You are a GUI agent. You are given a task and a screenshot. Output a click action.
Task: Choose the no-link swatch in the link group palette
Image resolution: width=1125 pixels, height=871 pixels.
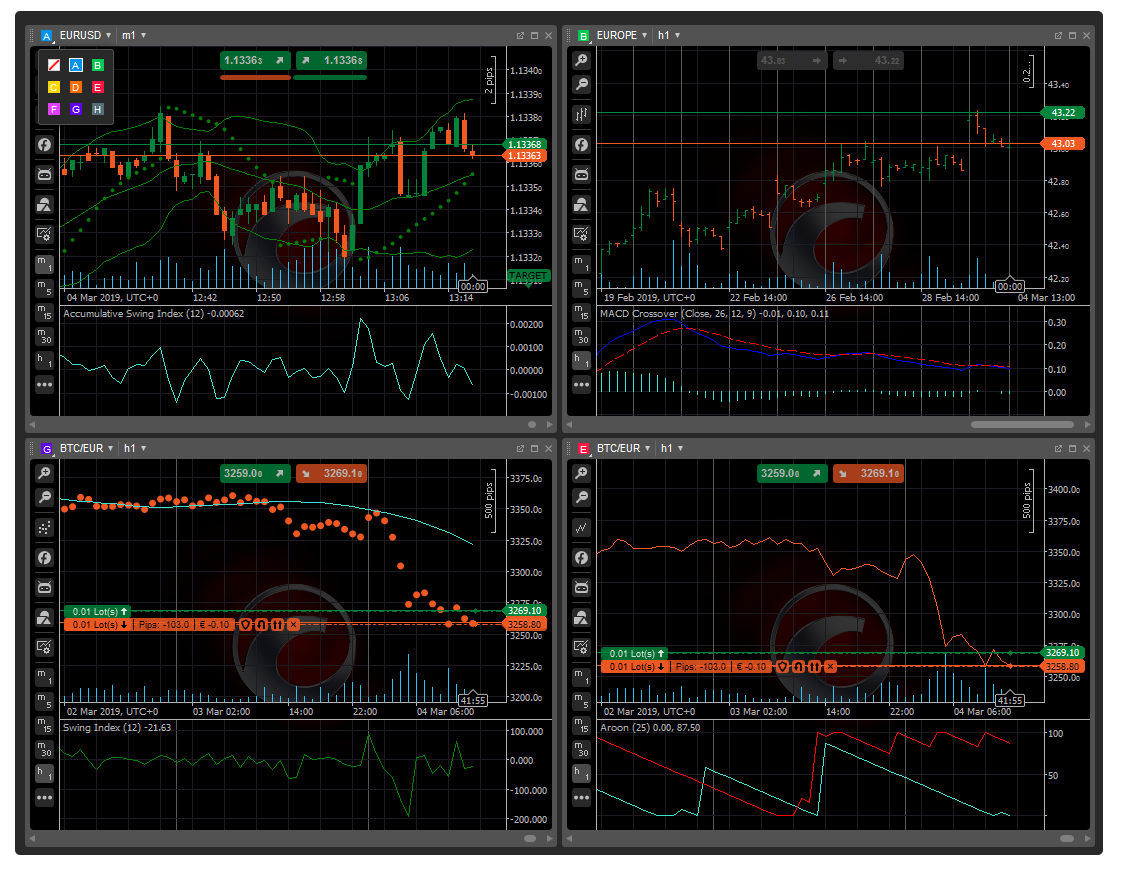[54, 65]
